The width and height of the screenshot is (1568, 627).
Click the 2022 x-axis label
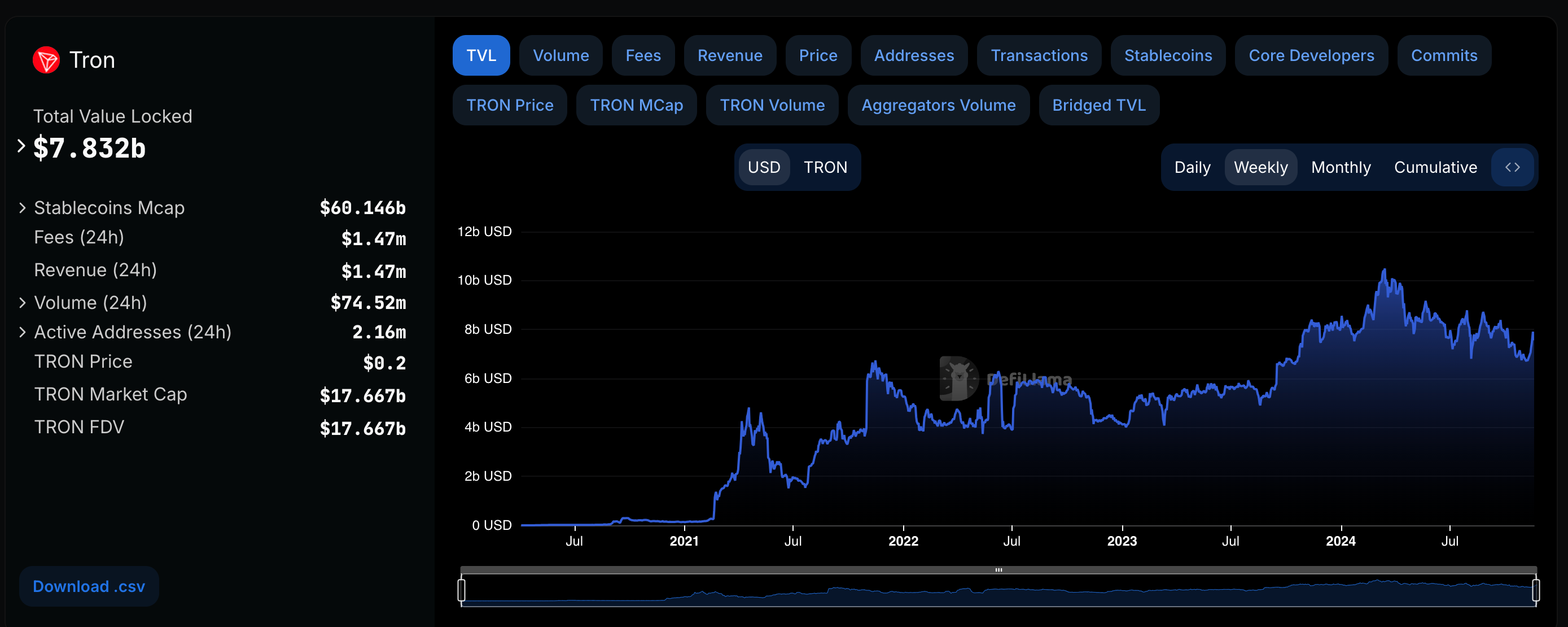903,541
